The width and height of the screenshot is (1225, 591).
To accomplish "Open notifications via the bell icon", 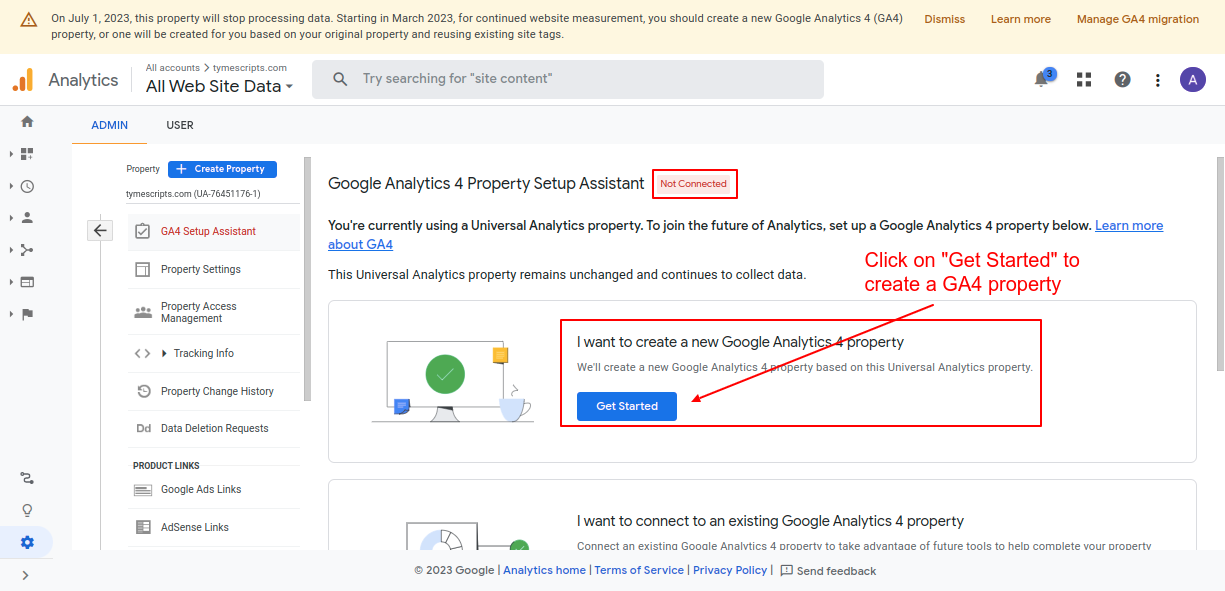I will point(1041,79).
